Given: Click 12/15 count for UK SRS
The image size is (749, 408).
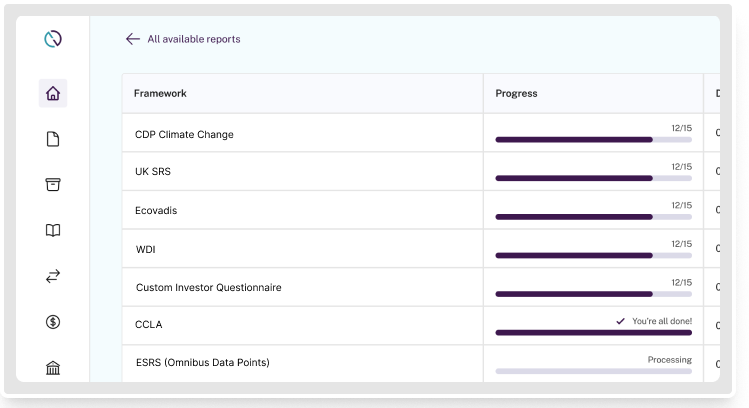Looking at the screenshot, I should [682, 167].
